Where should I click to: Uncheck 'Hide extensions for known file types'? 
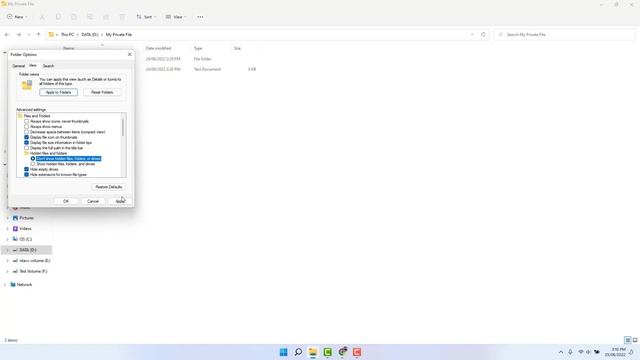pyautogui.click(x=27, y=174)
